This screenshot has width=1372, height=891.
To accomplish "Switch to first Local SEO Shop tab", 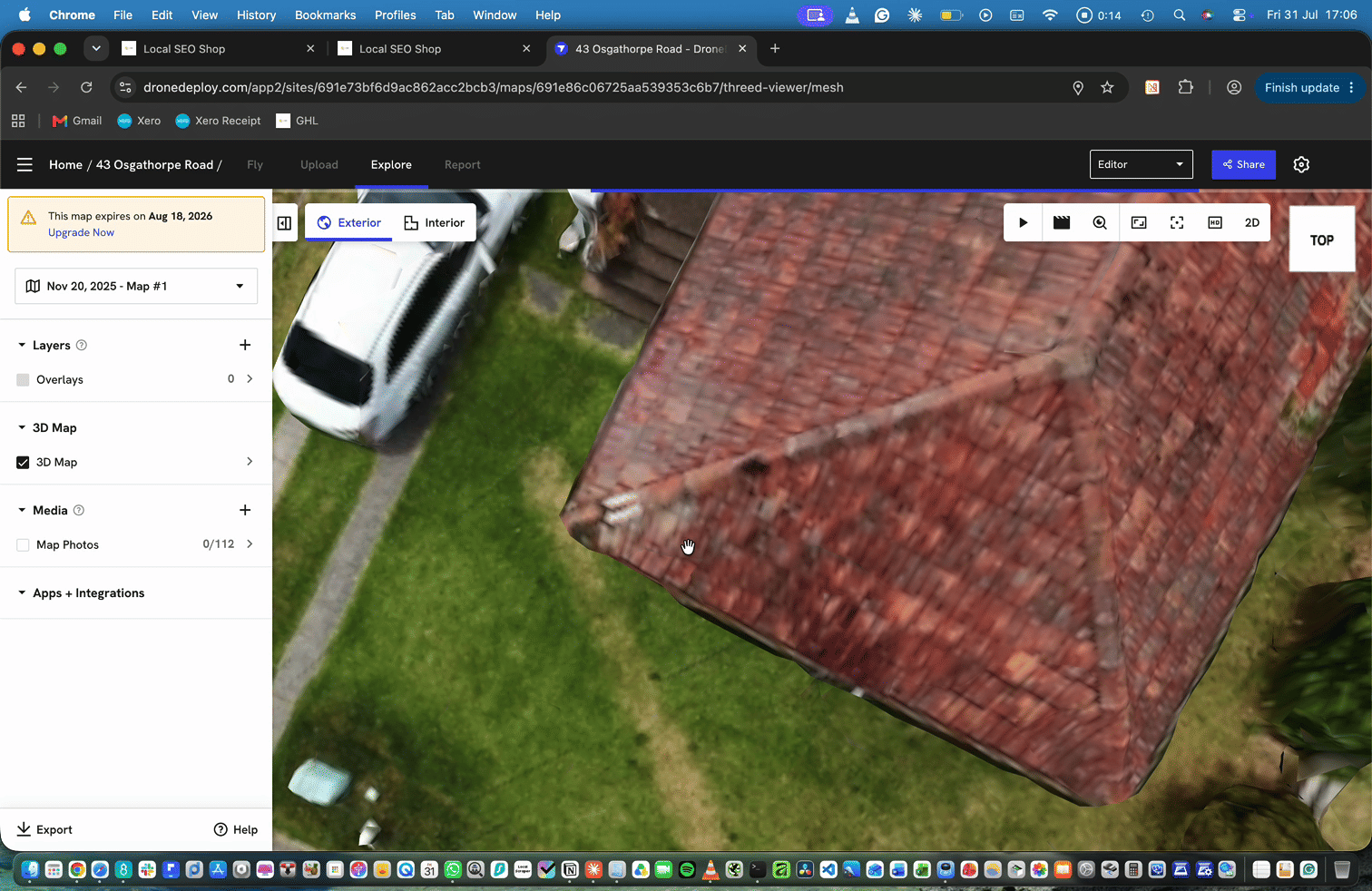I will (x=218, y=49).
